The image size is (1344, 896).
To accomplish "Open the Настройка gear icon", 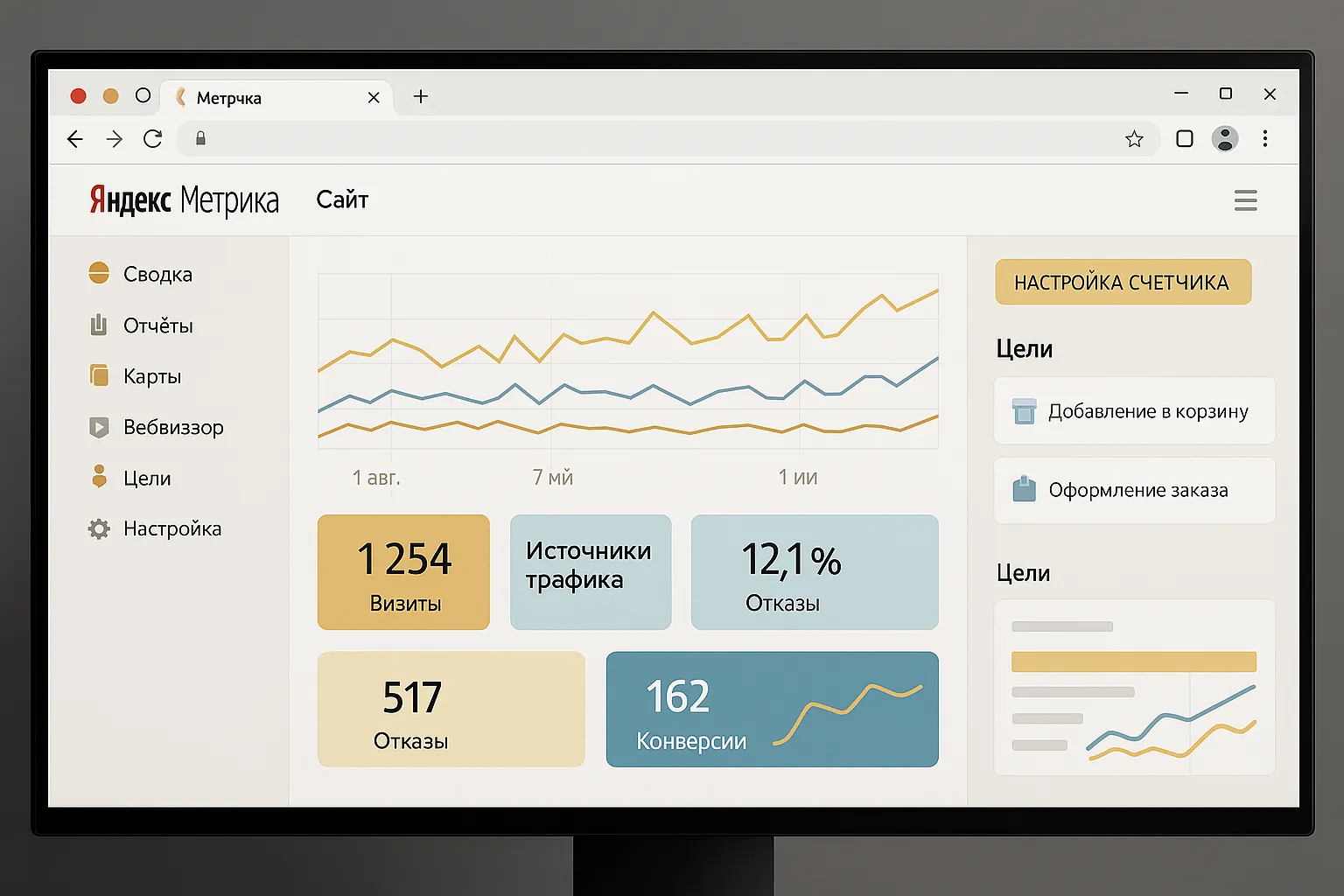I will click(99, 528).
